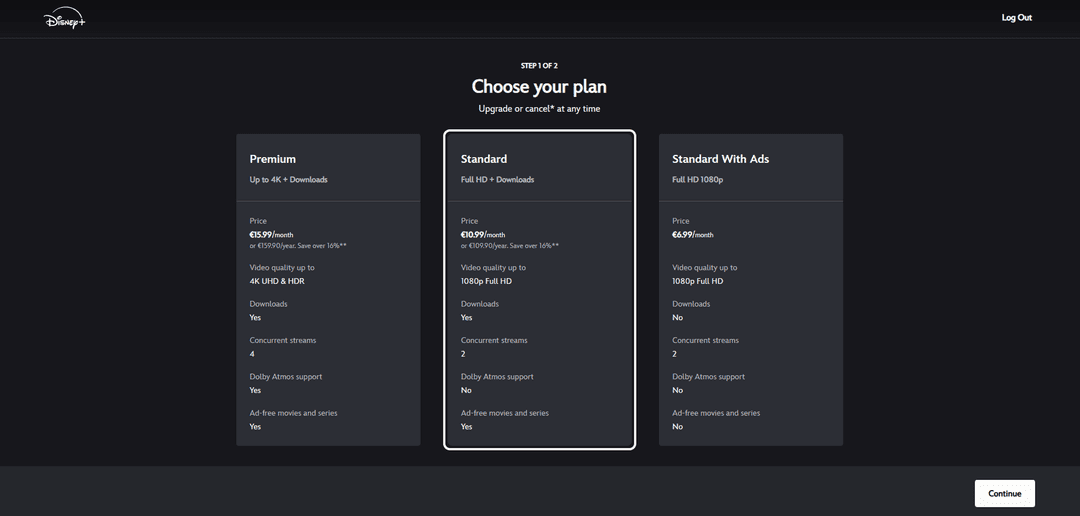Log out of the account

click(x=1016, y=18)
